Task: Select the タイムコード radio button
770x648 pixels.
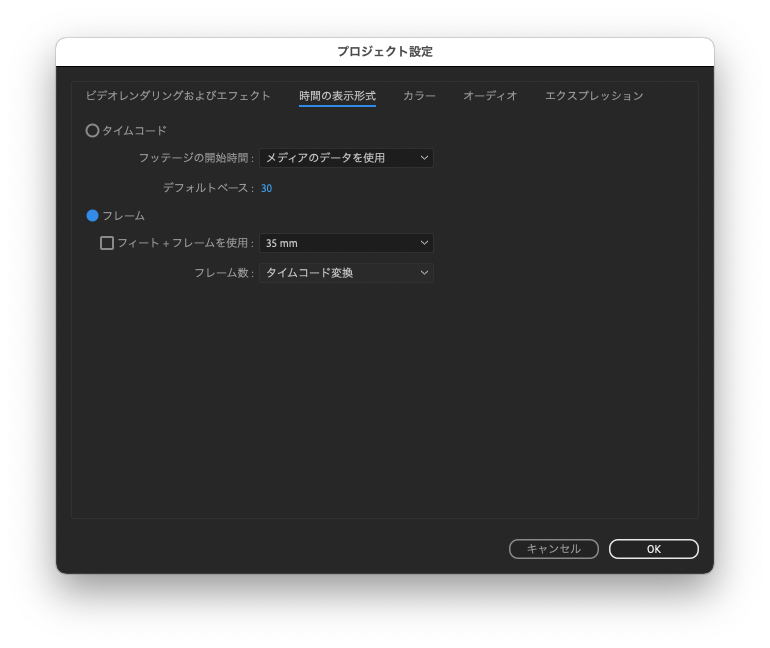Action: (x=93, y=131)
